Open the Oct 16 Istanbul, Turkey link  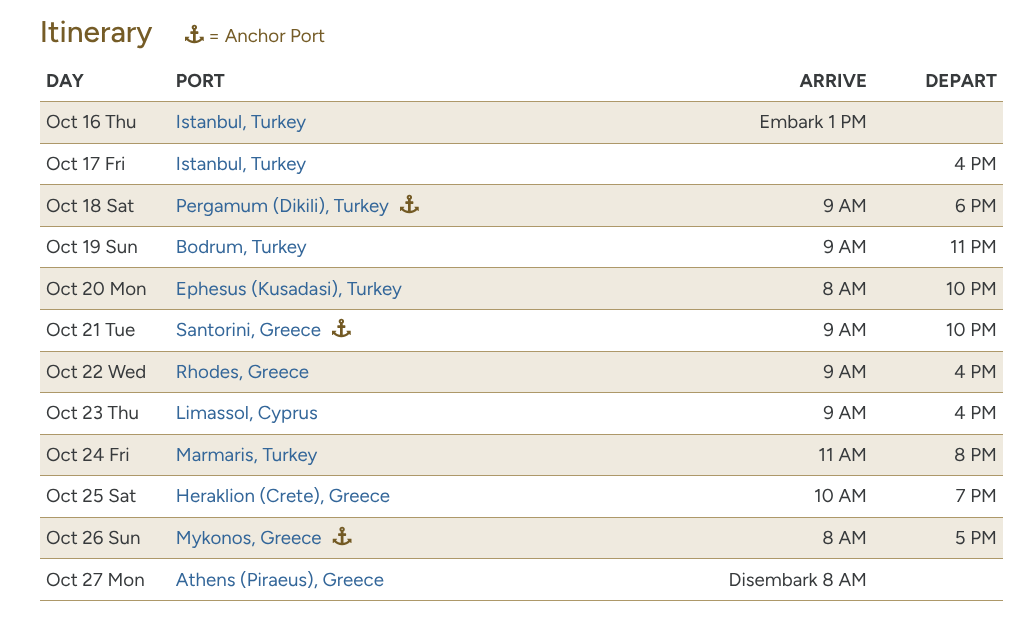tap(241, 122)
